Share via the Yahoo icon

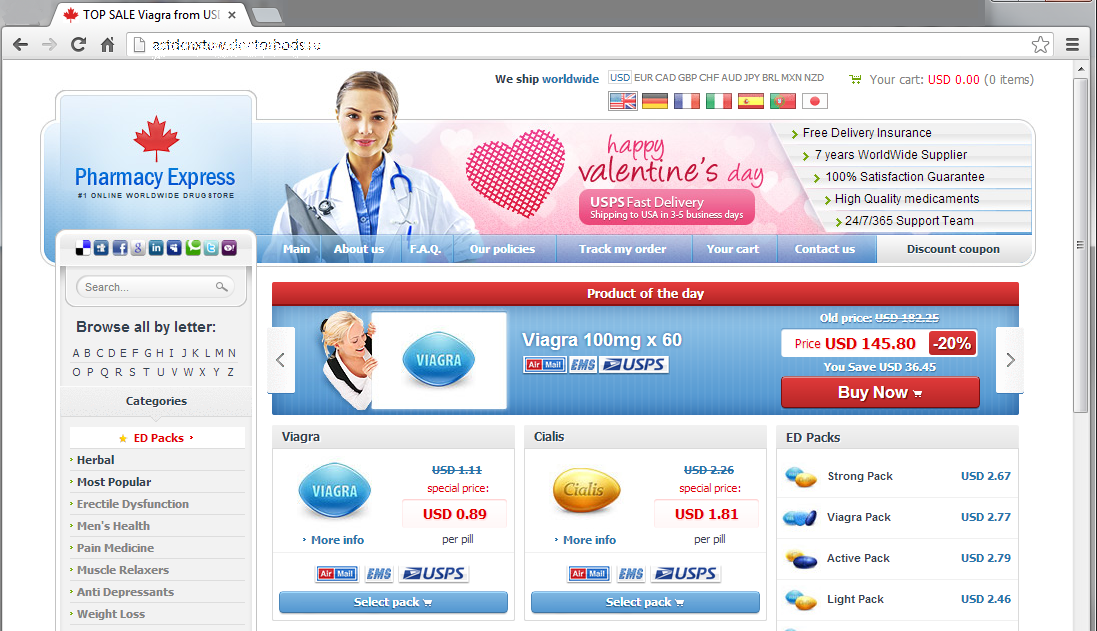(x=229, y=248)
